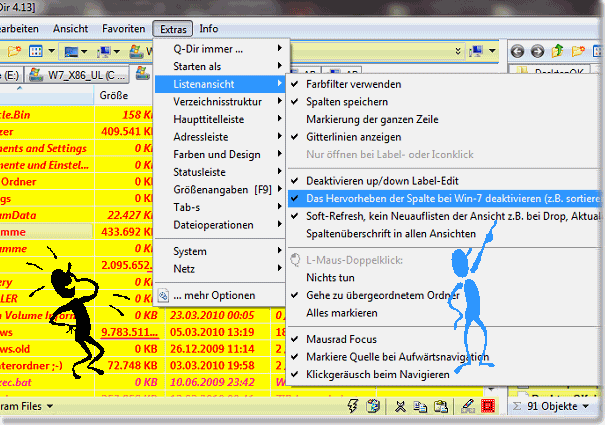Image resolution: width=605 pixels, height=425 pixels.
Task: Open dropdown arrow beside right computer icon
Action: coord(492,51)
